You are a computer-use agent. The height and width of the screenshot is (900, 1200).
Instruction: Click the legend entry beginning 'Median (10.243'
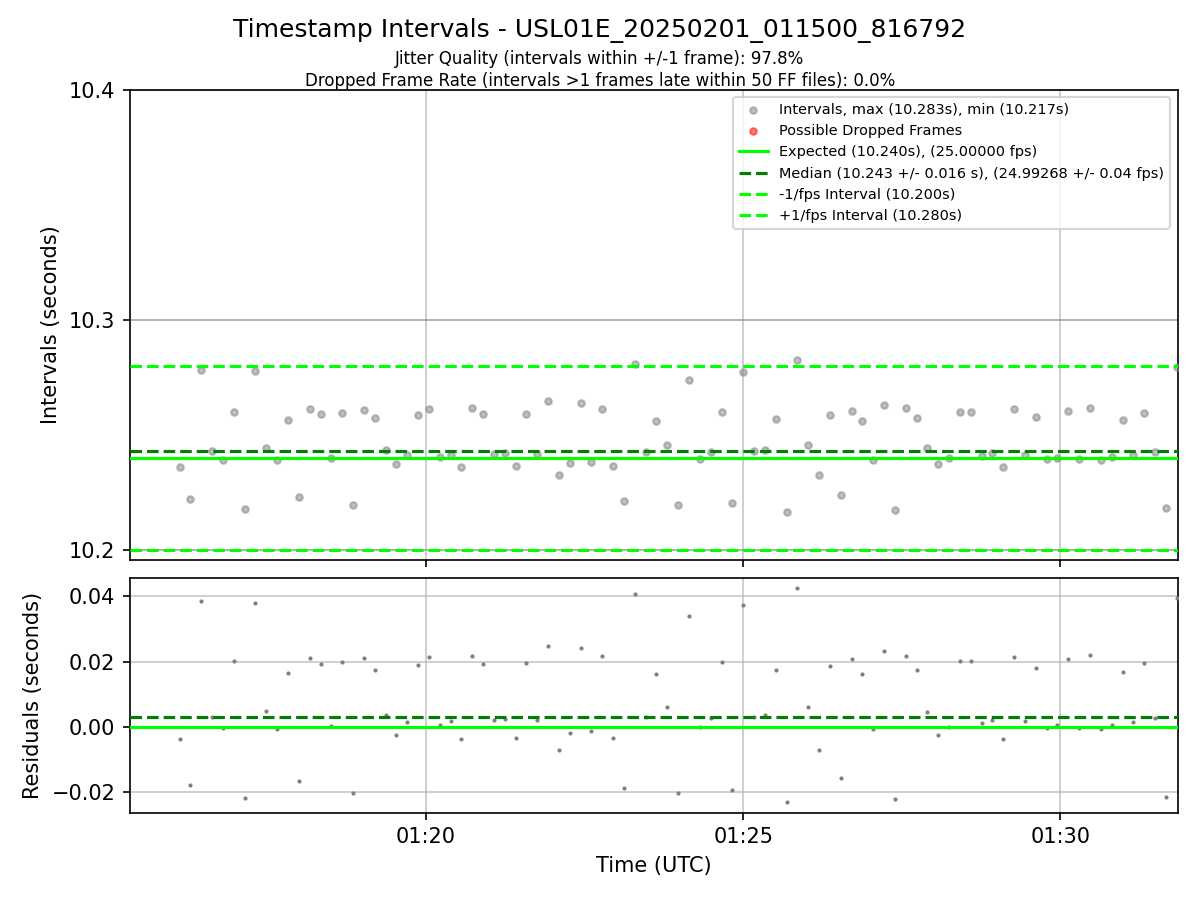[x=971, y=173]
